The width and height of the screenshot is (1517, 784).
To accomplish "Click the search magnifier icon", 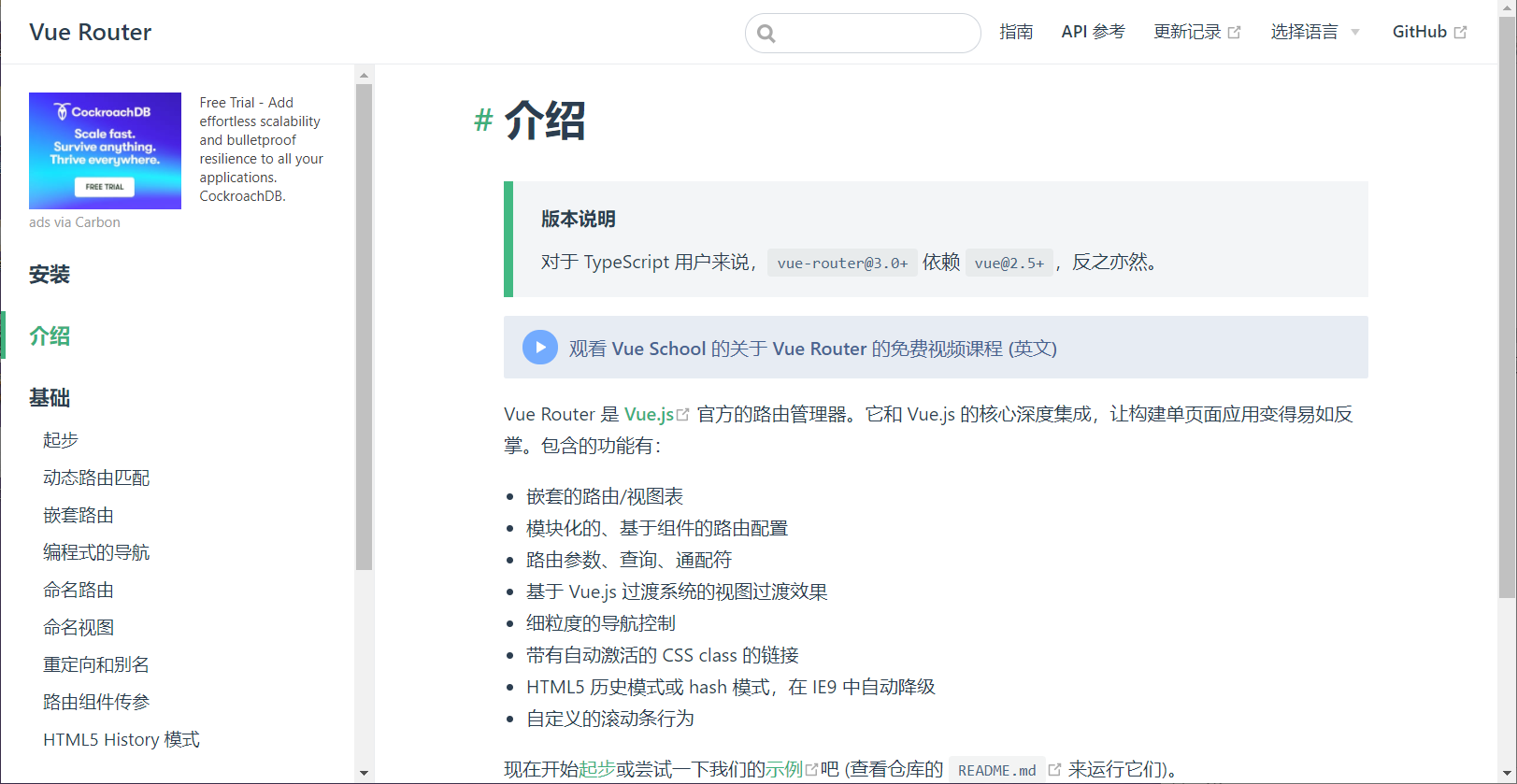I will (766, 34).
